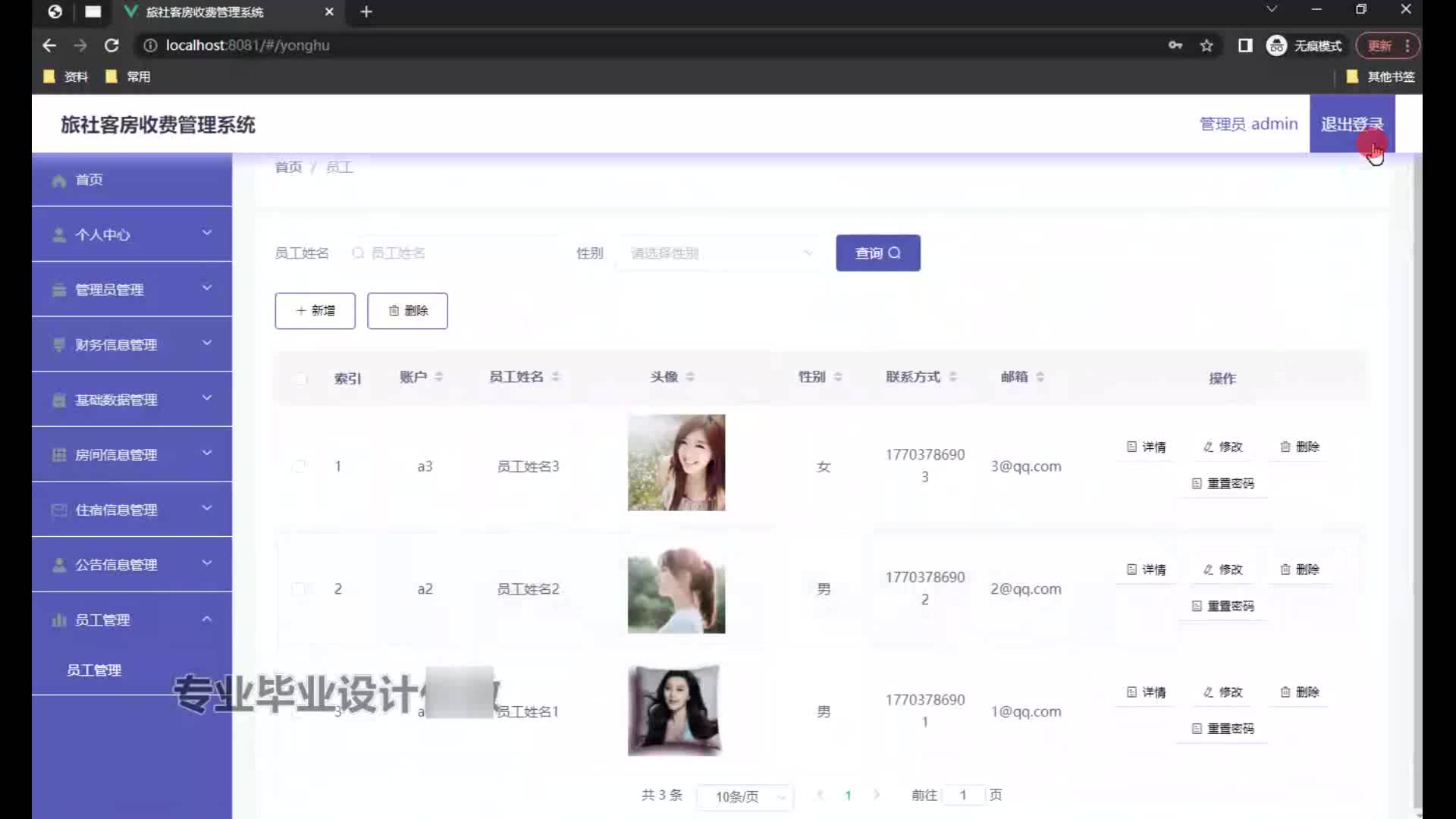Open 首页 in the sidebar

coord(89,180)
